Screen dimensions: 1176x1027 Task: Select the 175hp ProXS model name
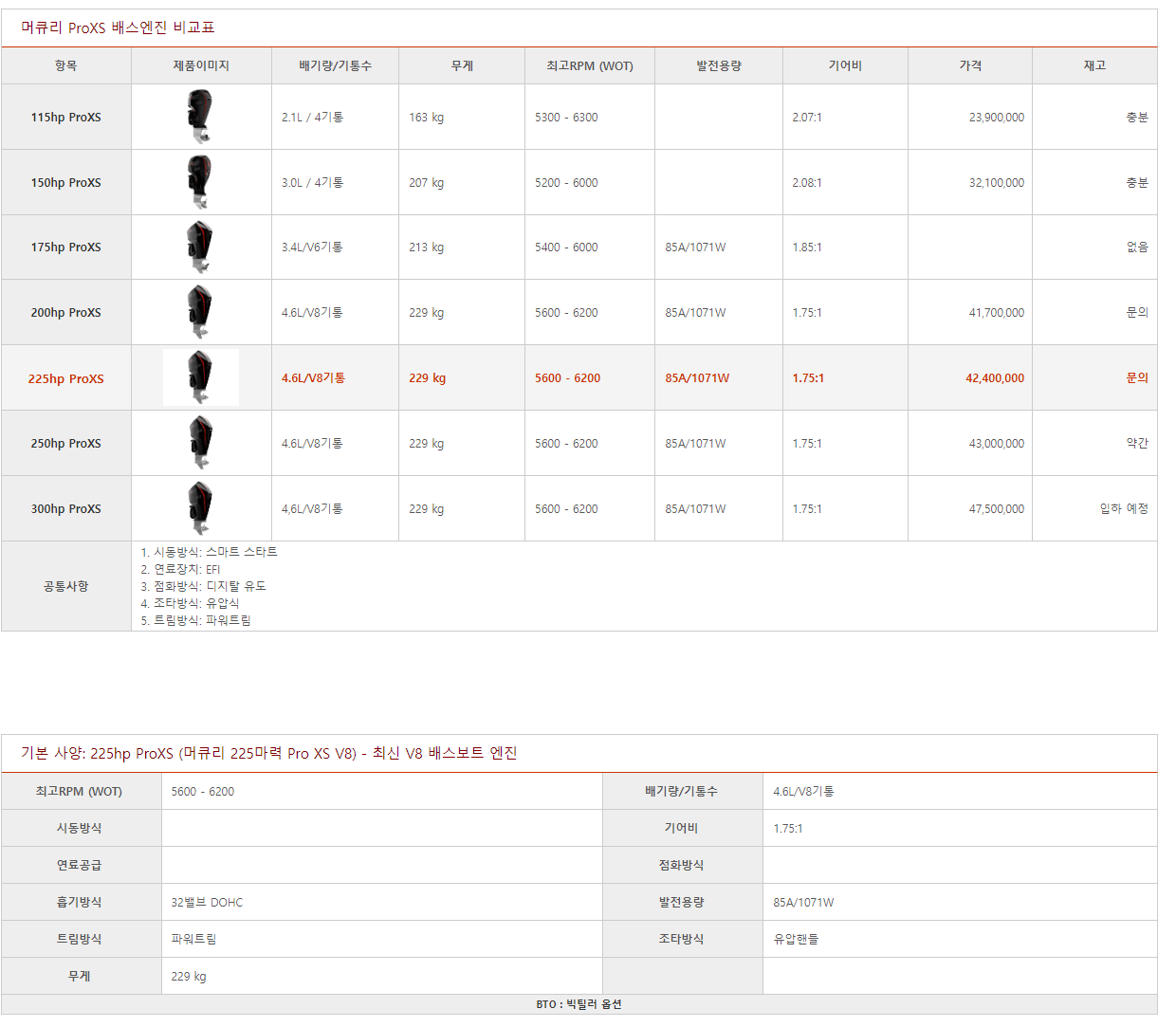click(65, 248)
